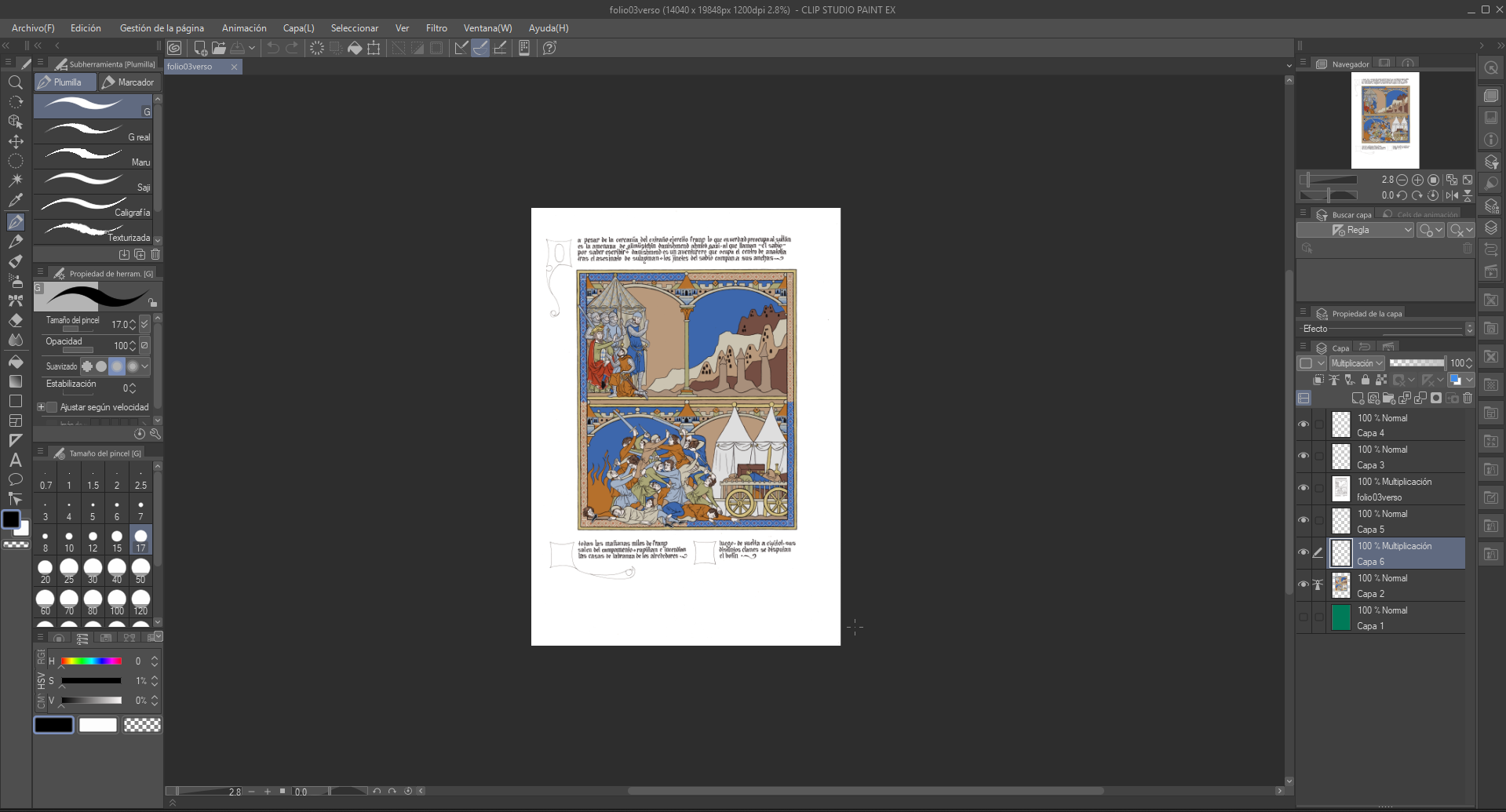Select the Move layer tool
1506x812 pixels.
[x=16, y=141]
